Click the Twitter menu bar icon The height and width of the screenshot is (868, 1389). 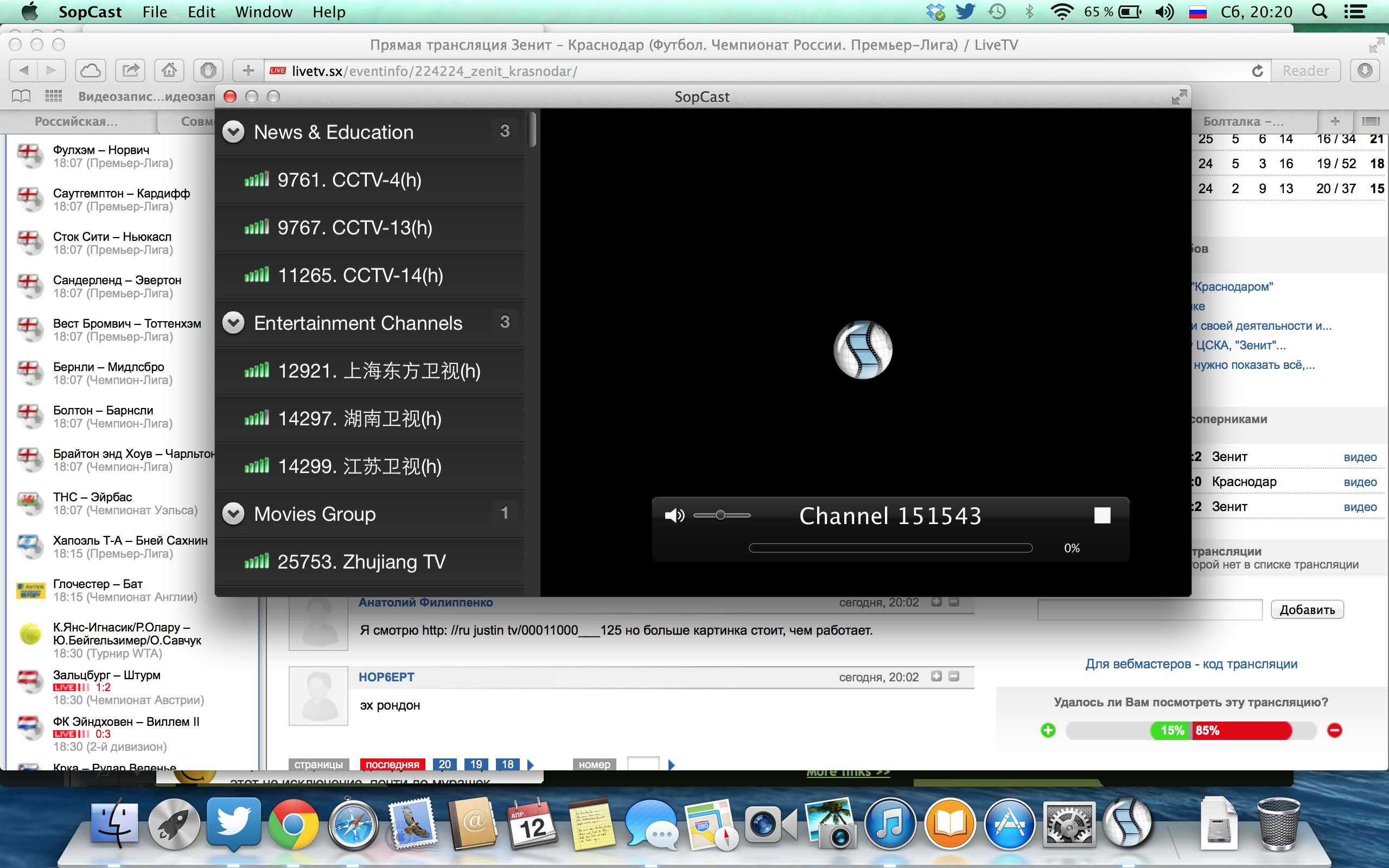point(965,11)
